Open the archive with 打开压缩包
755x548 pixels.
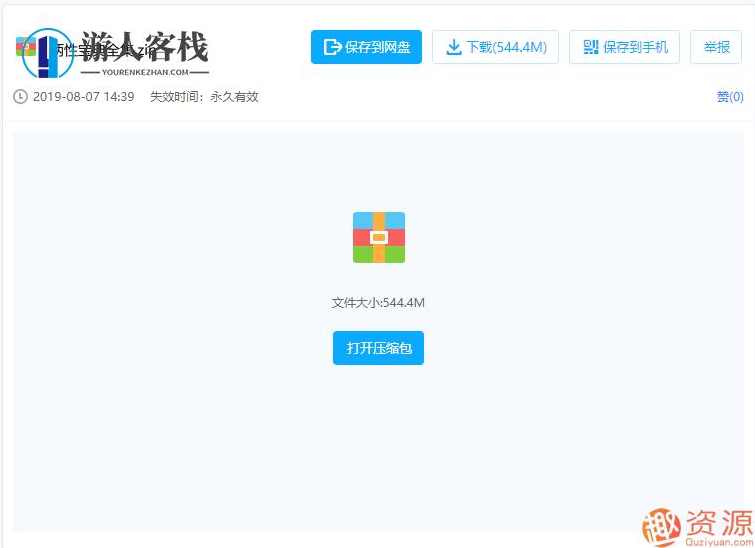click(378, 348)
